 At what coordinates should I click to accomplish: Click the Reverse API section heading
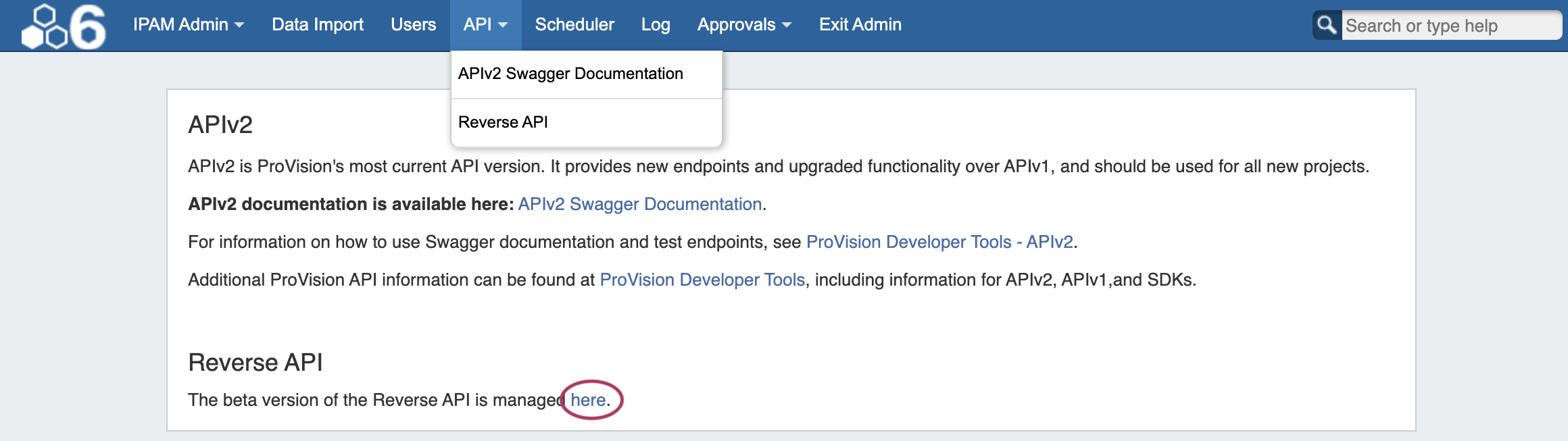255,363
